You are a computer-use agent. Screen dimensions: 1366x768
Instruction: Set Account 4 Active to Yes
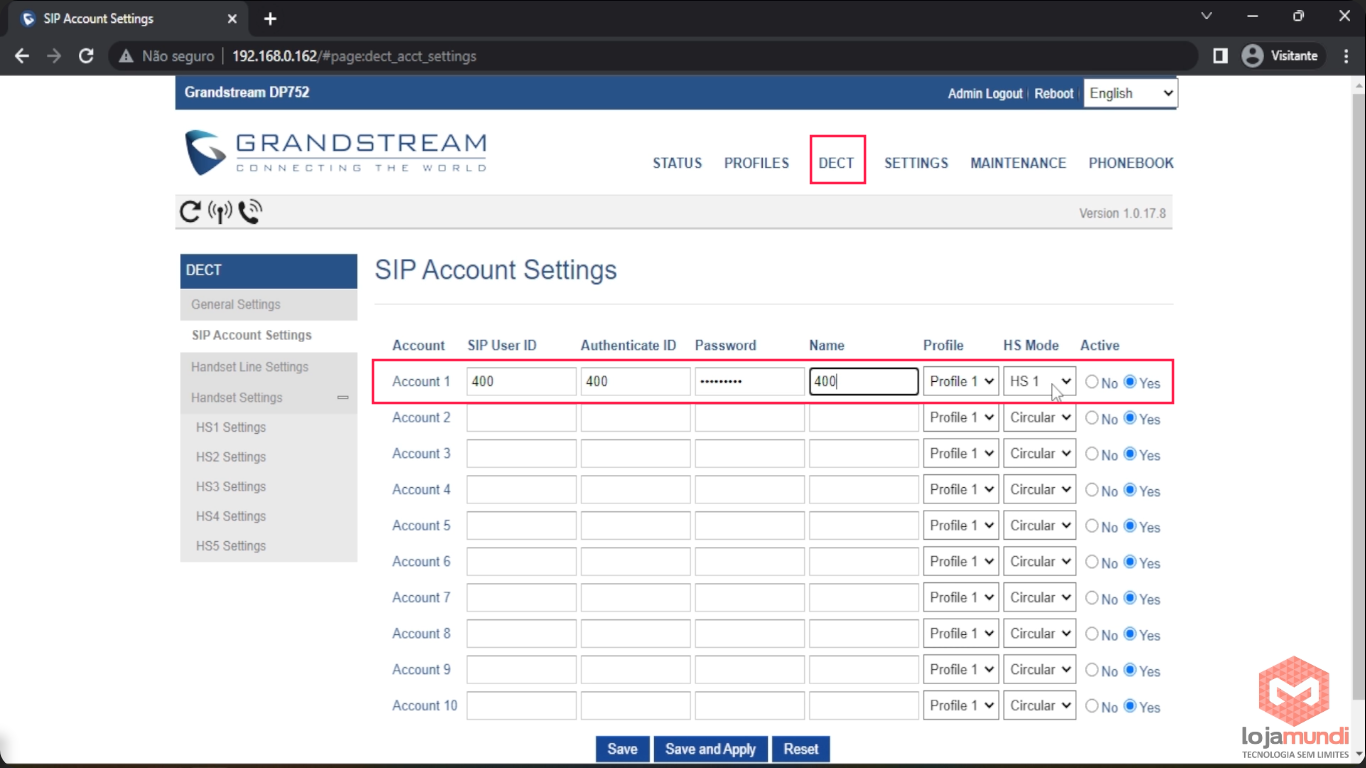1130,490
